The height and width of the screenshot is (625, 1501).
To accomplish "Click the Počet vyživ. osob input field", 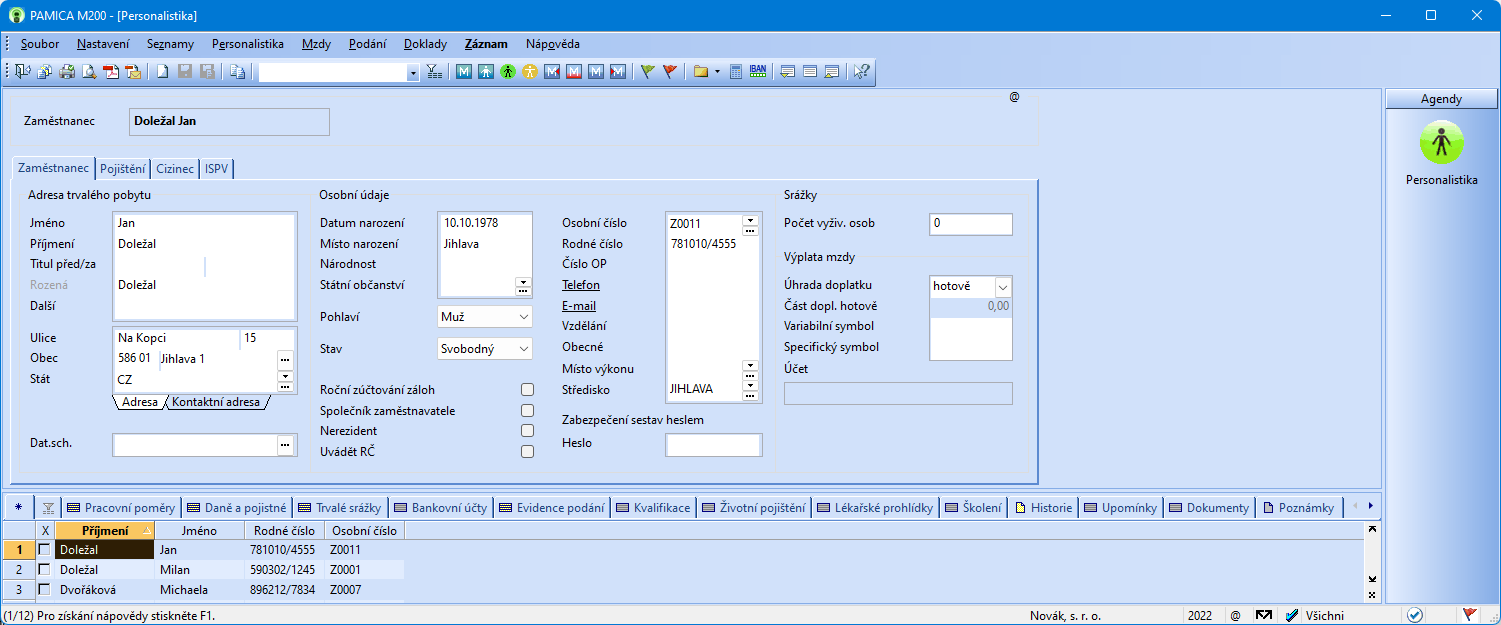I will click(x=971, y=224).
